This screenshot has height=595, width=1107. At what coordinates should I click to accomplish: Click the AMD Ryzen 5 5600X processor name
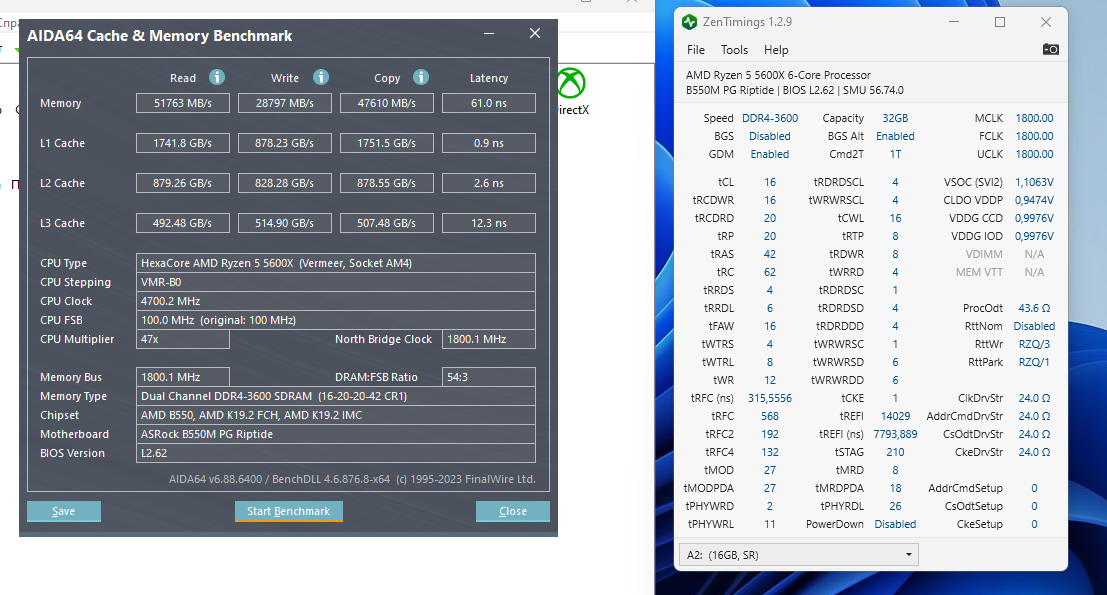pyautogui.click(x=778, y=75)
